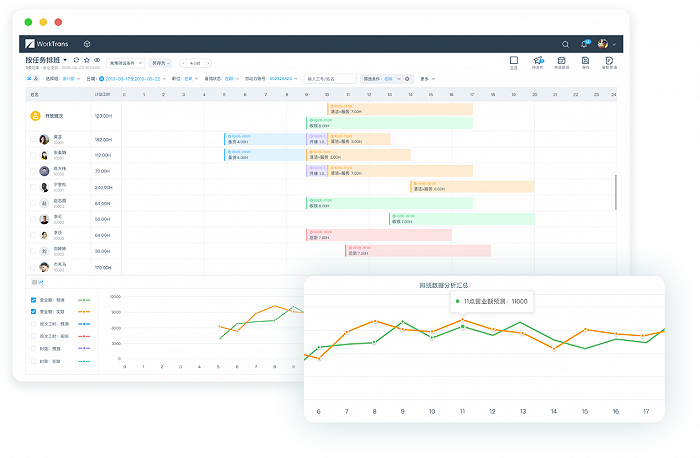
Task: Click the save document toolbar icon
Action: [585, 60]
